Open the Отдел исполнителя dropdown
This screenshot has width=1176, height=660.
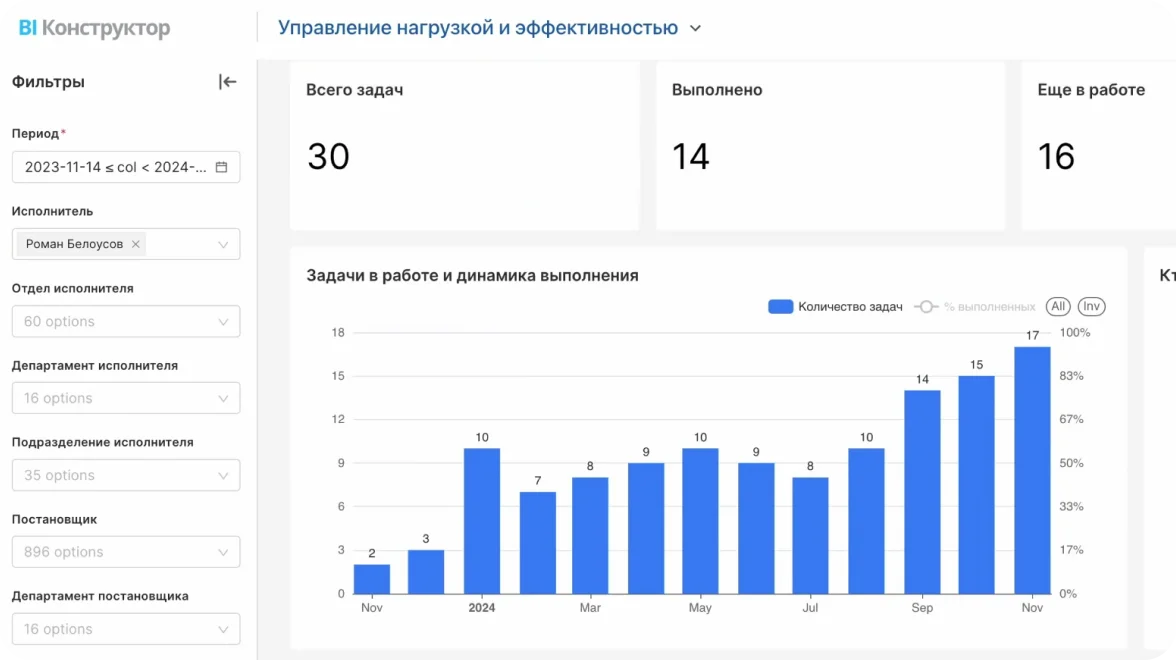pyautogui.click(x=126, y=321)
